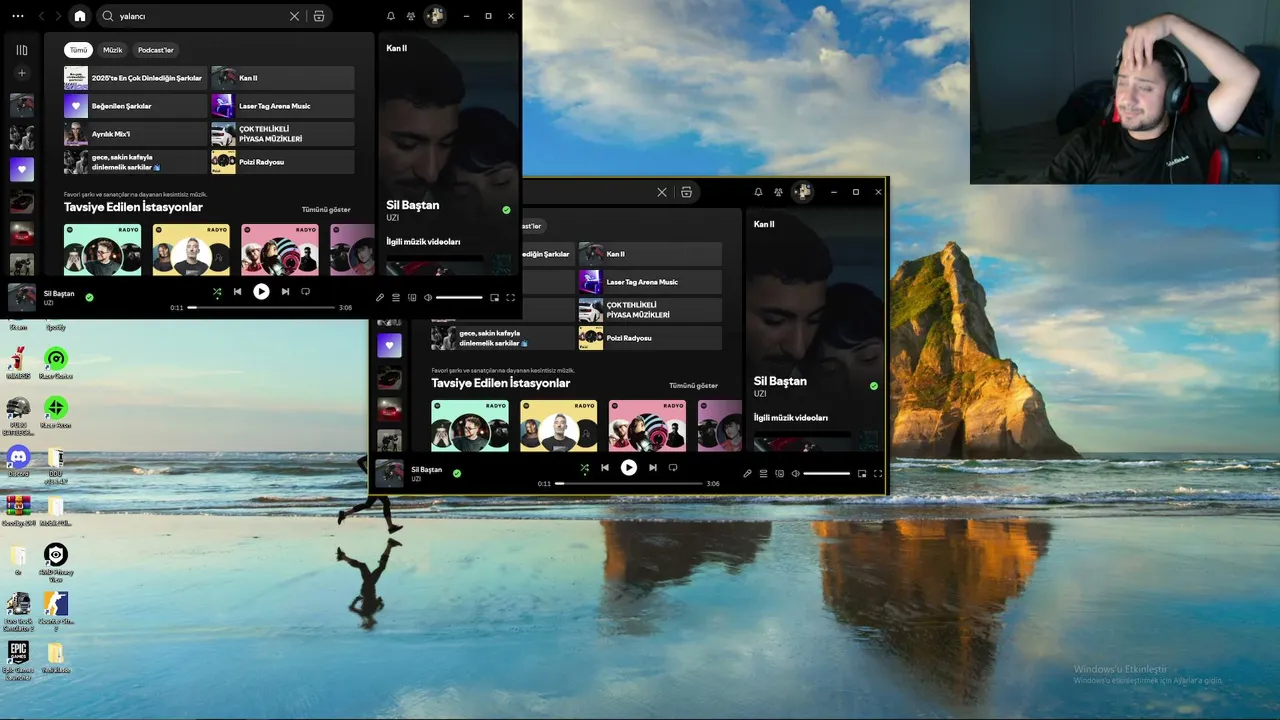The width and height of the screenshot is (1280, 720).
Task: Click 'Tümünü göster' link in the top-left window
Action: [x=326, y=210]
